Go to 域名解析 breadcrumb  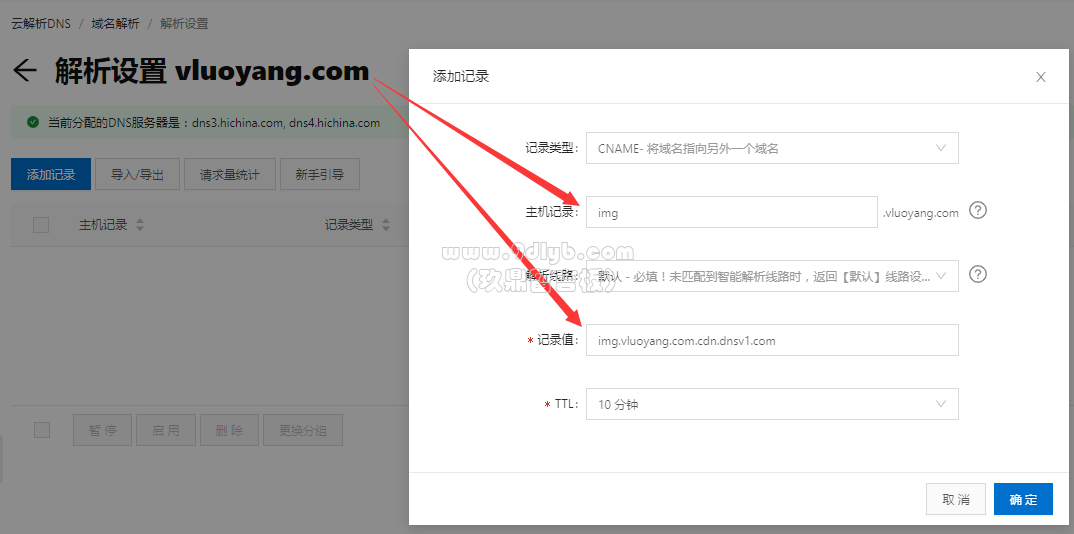tap(115, 24)
